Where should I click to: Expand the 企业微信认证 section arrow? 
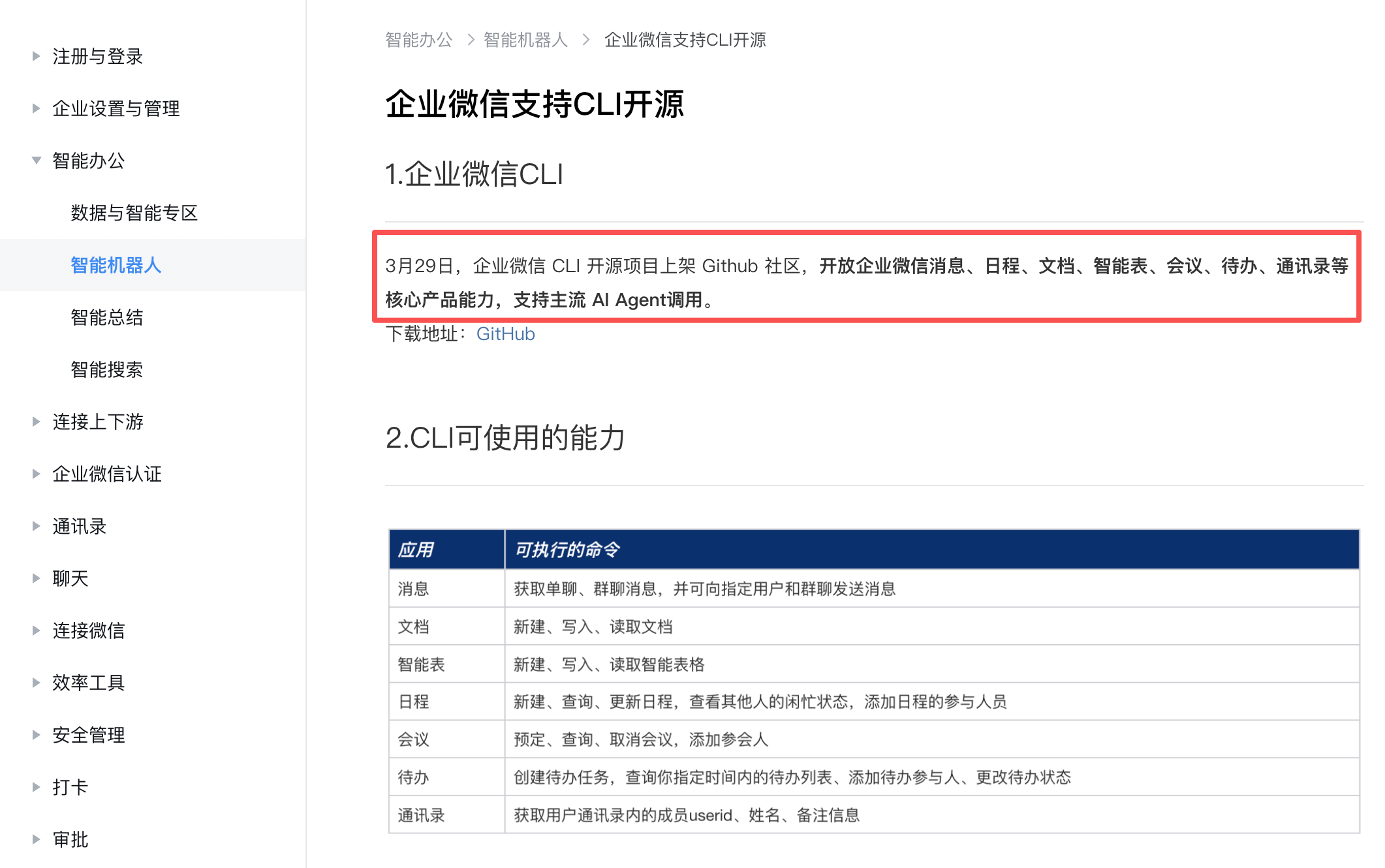(x=37, y=474)
